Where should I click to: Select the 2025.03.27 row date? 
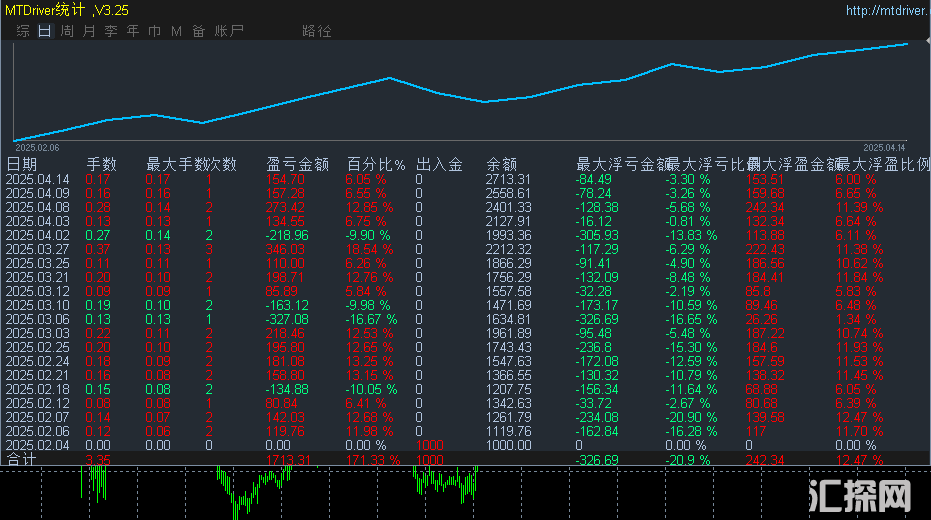[x=37, y=249]
